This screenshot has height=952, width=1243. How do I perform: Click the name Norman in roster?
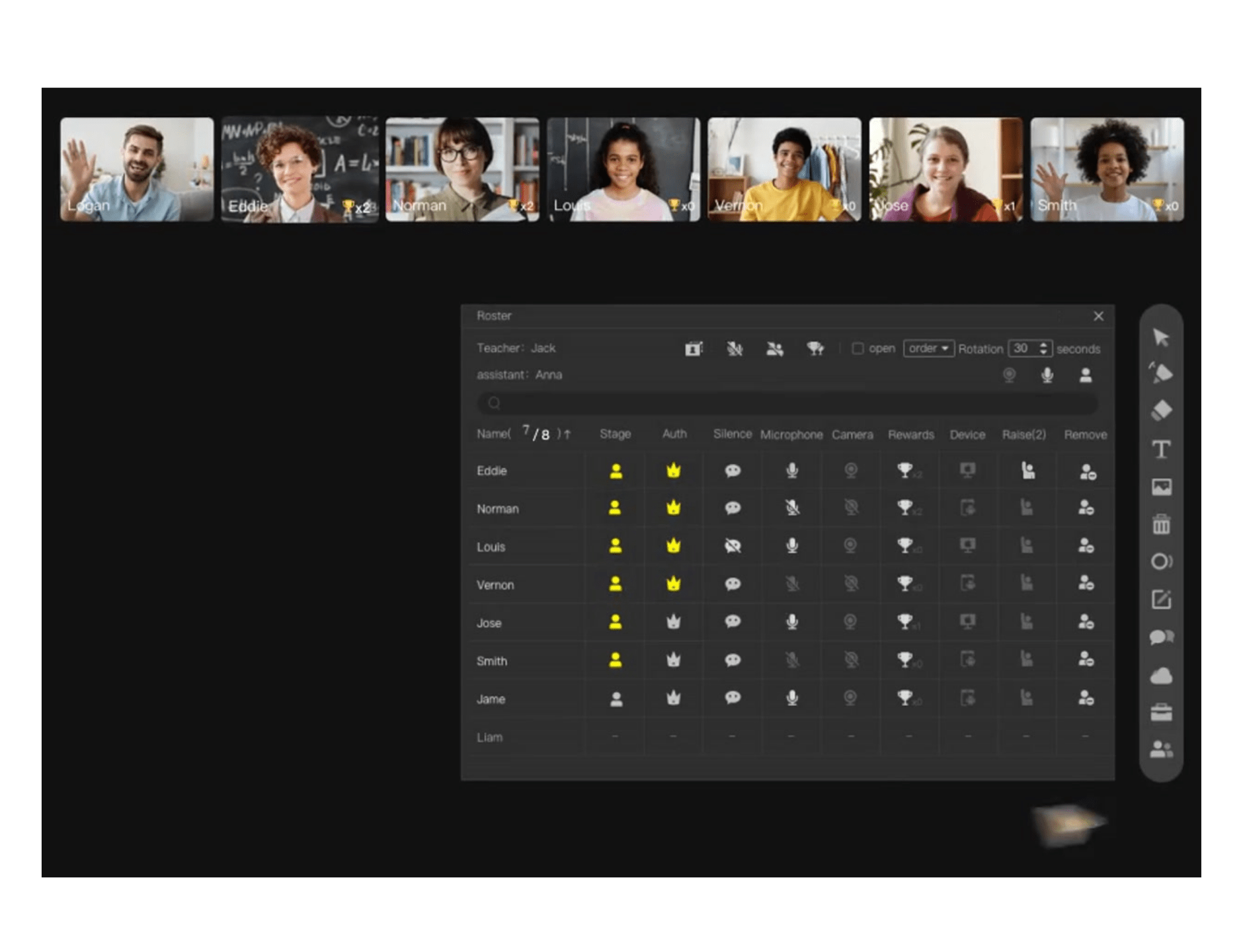coord(497,509)
